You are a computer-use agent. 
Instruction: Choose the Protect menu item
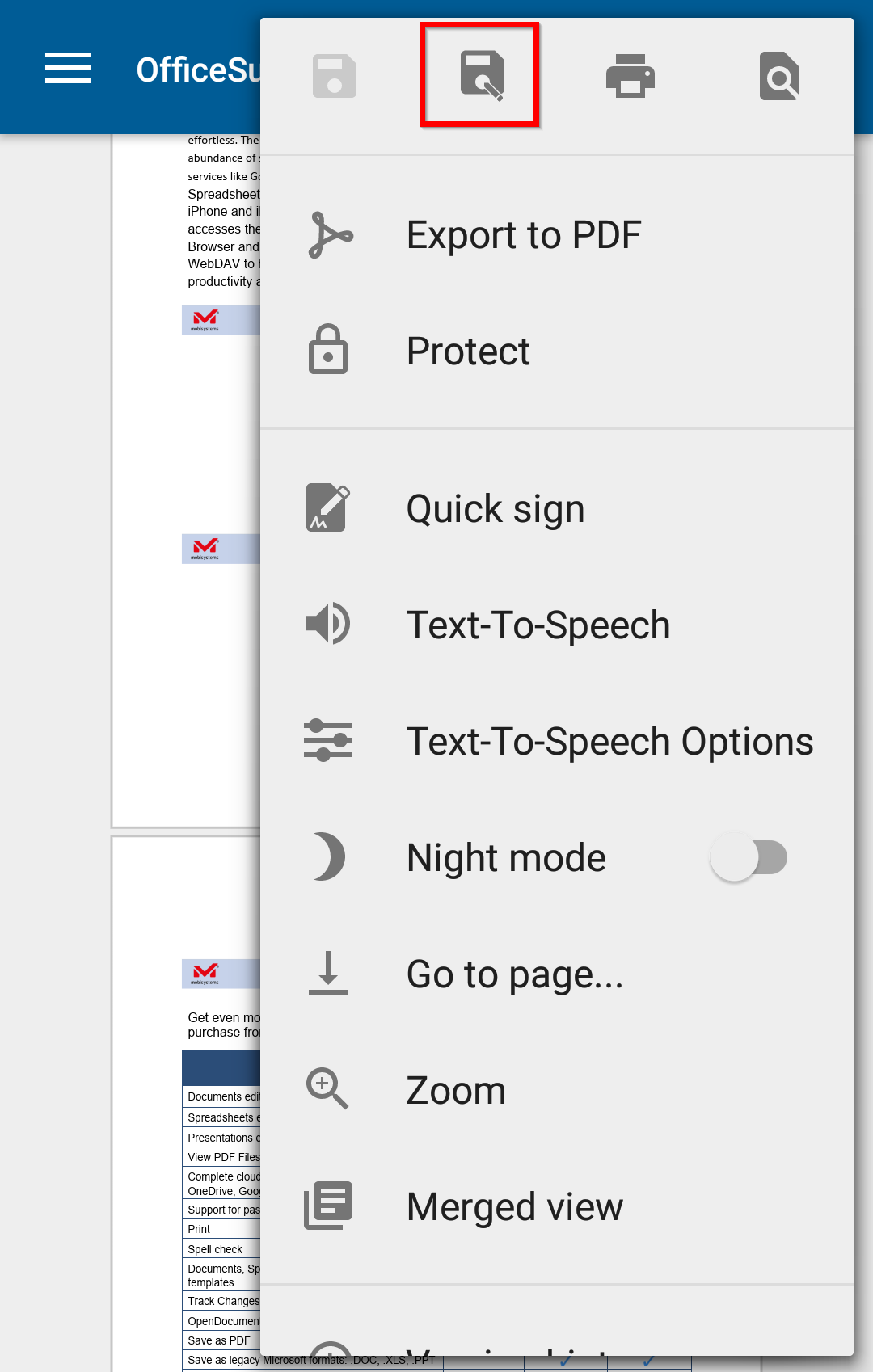coord(468,351)
